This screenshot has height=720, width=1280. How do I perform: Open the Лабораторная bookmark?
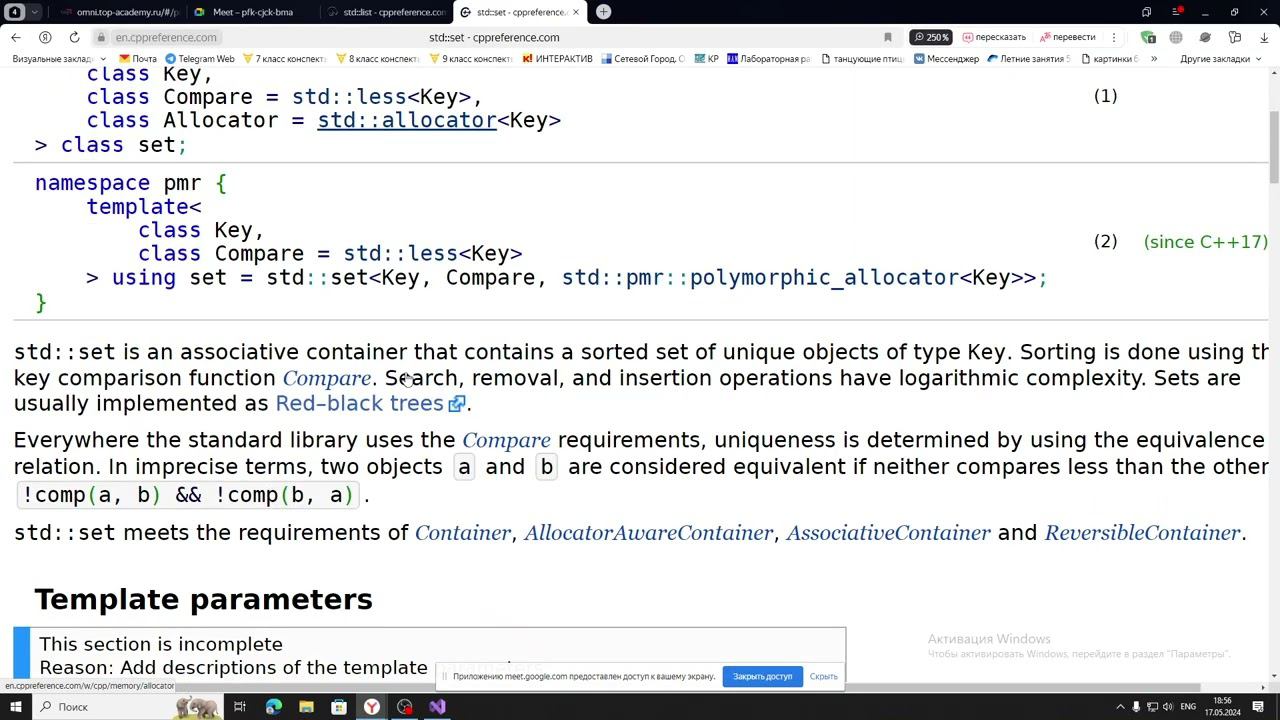coord(769,59)
